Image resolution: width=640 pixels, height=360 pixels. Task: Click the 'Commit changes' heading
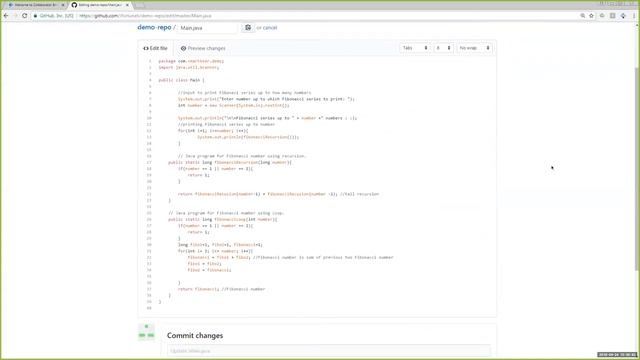coord(195,336)
